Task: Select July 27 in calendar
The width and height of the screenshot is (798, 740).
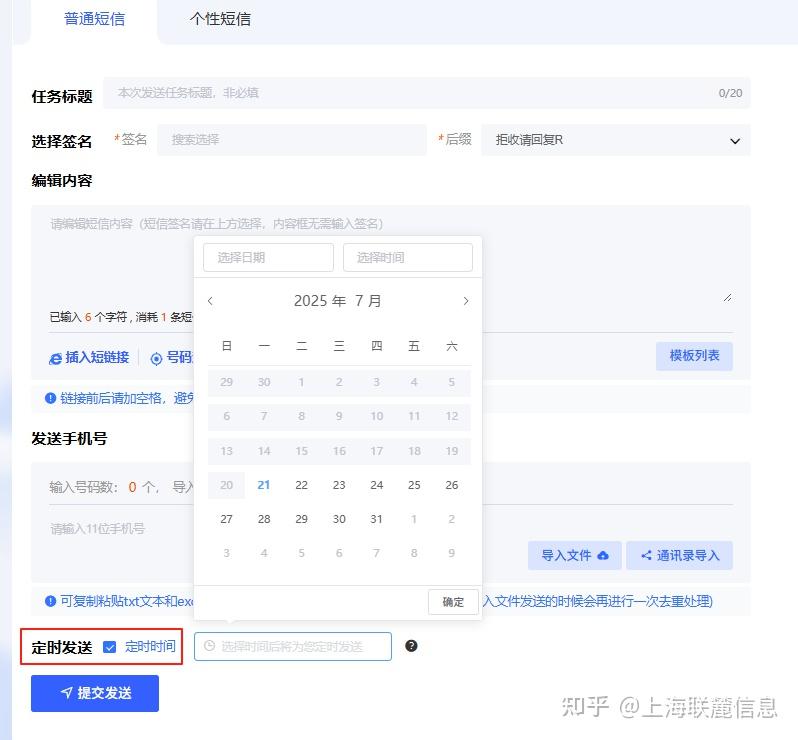Action: [226, 519]
